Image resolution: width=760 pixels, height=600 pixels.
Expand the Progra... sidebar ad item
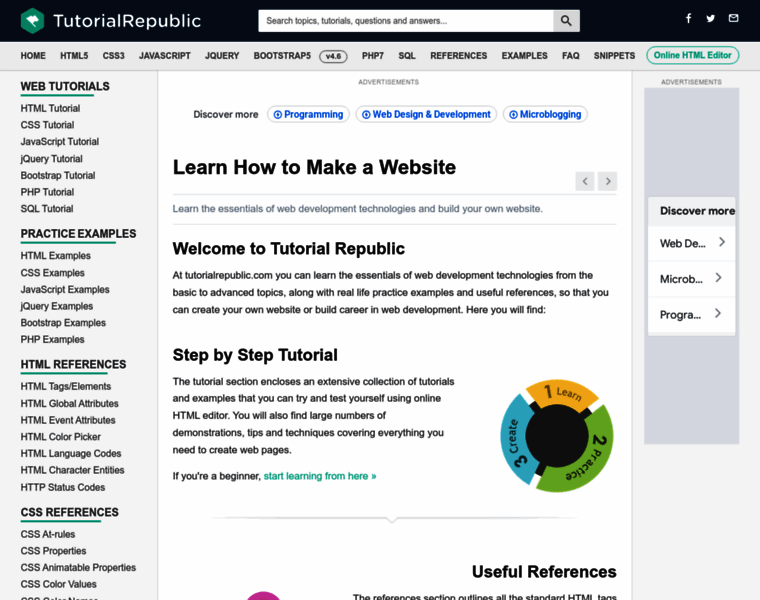pyautogui.click(x=692, y=314)
